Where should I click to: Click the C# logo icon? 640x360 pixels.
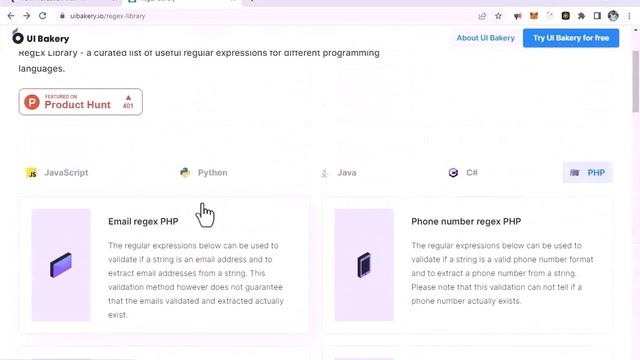pyautogui.click(x=453, y=173)
